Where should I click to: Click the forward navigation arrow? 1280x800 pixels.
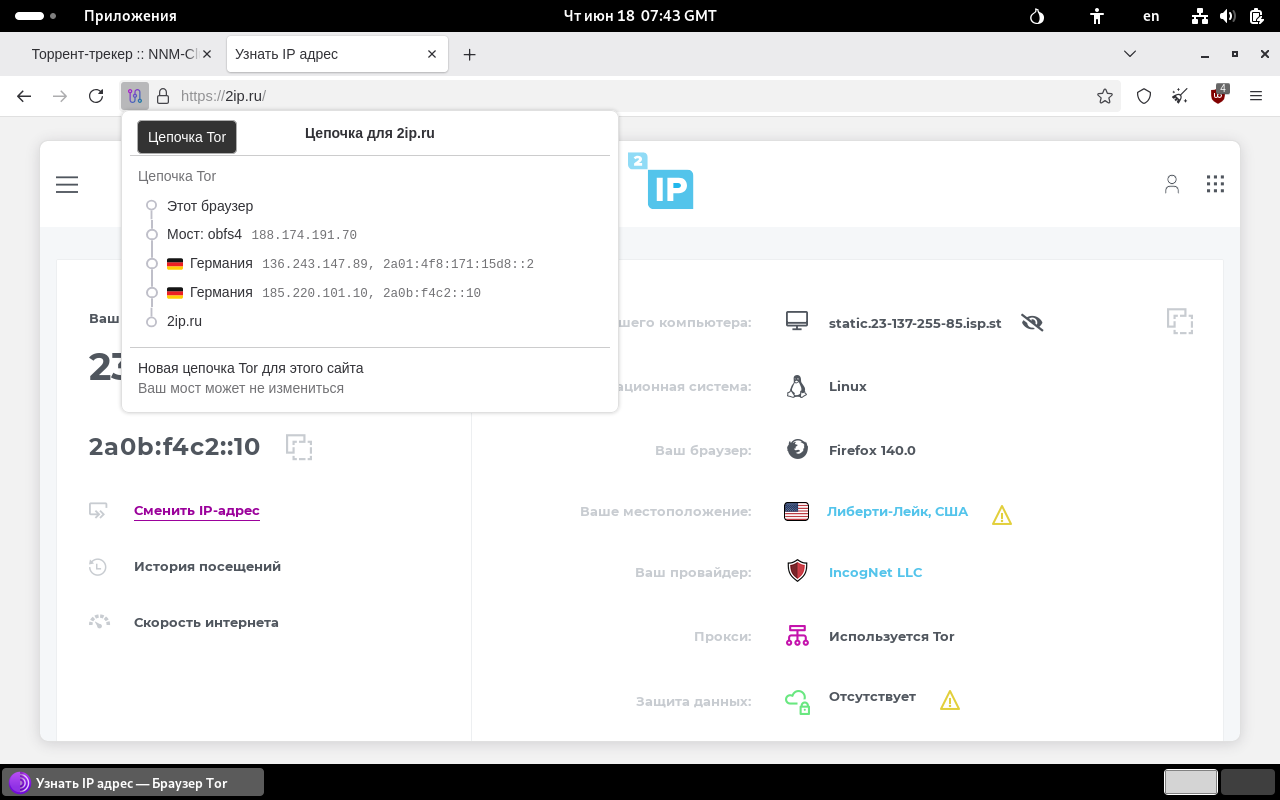pos(60,96)
